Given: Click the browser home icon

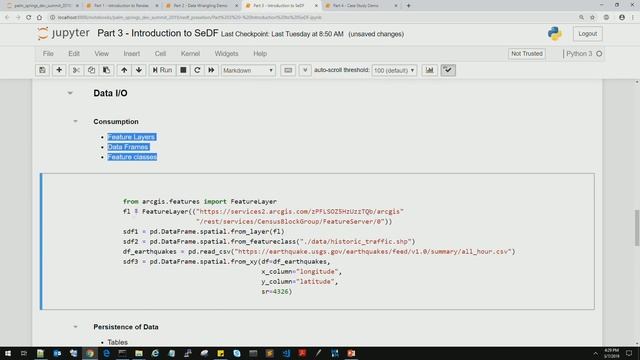Looking at the screenshot, I should click(x=39, y=17).
